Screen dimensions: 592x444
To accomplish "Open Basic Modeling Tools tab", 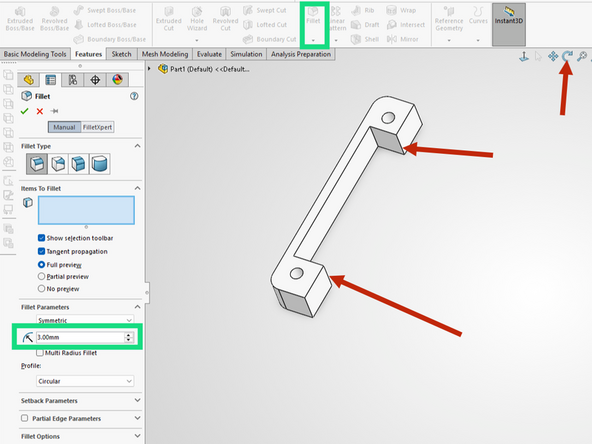I will [x=35, y=54].
